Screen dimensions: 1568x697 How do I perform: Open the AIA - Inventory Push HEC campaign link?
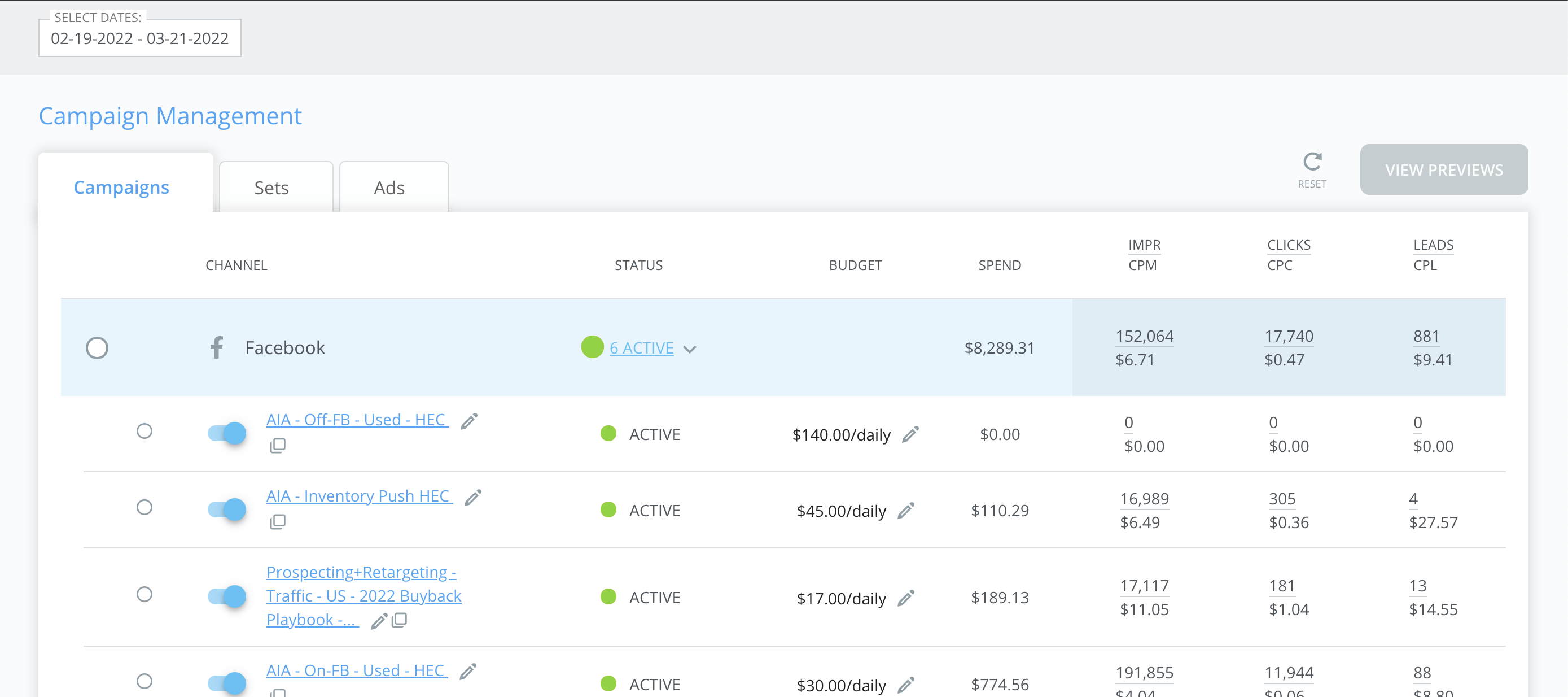(x=358, y=496)
